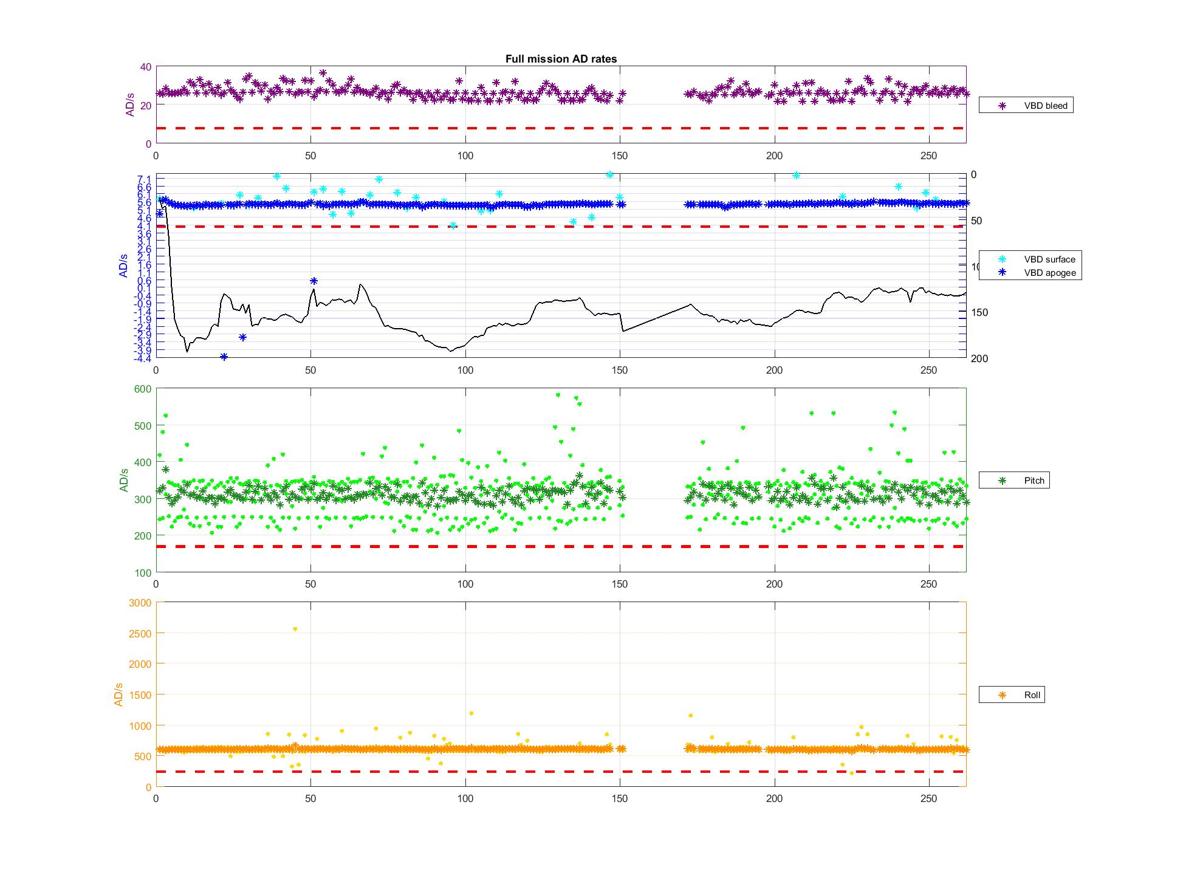Click the orange 'AD/s' y-axis label
This screenshot has width=1200, height=885.
[x=118, y=694]
